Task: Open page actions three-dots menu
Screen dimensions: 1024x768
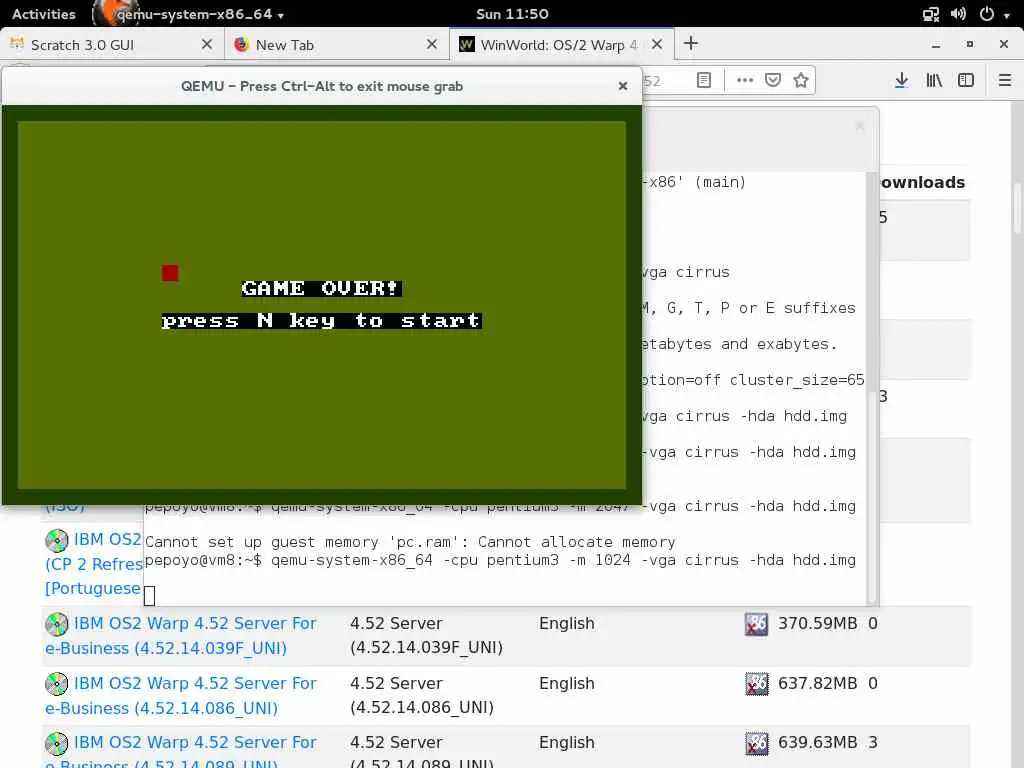Action: click(x=744, y=80)
